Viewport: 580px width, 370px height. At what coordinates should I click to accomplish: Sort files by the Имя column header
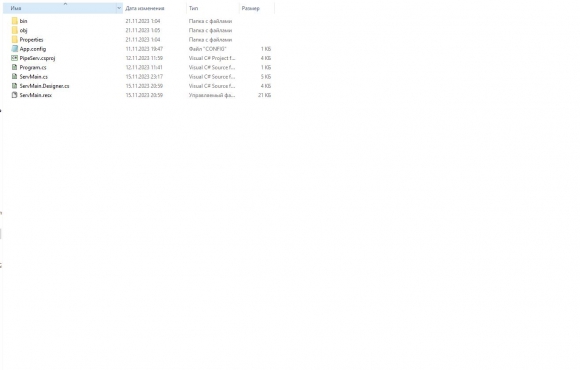tap(60, 8)
